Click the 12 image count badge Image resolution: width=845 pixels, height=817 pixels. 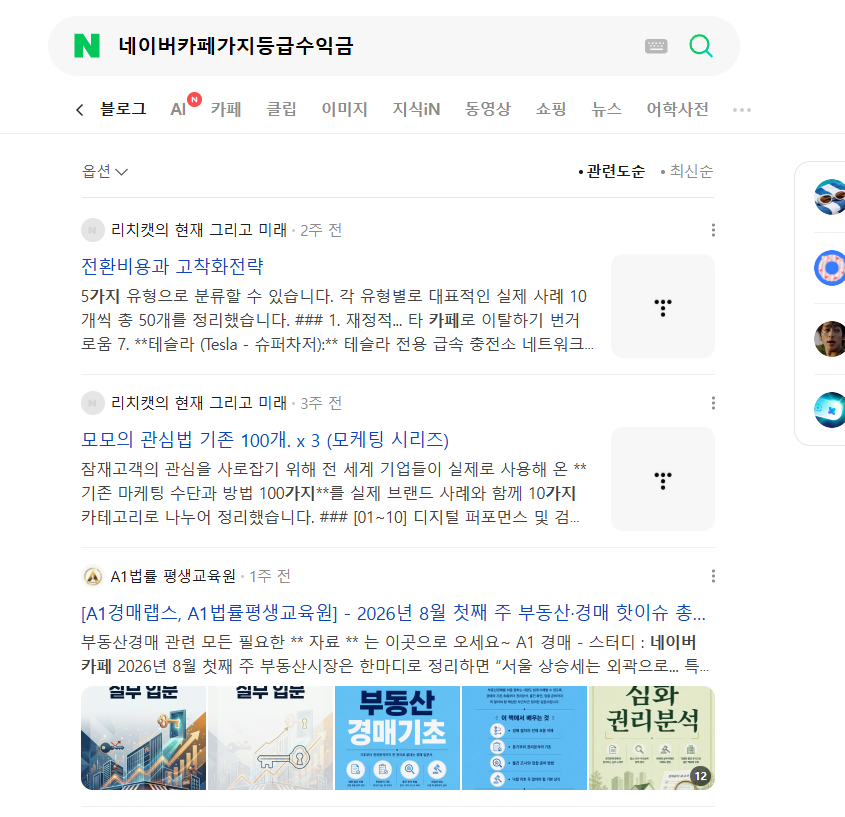(700, 776)
